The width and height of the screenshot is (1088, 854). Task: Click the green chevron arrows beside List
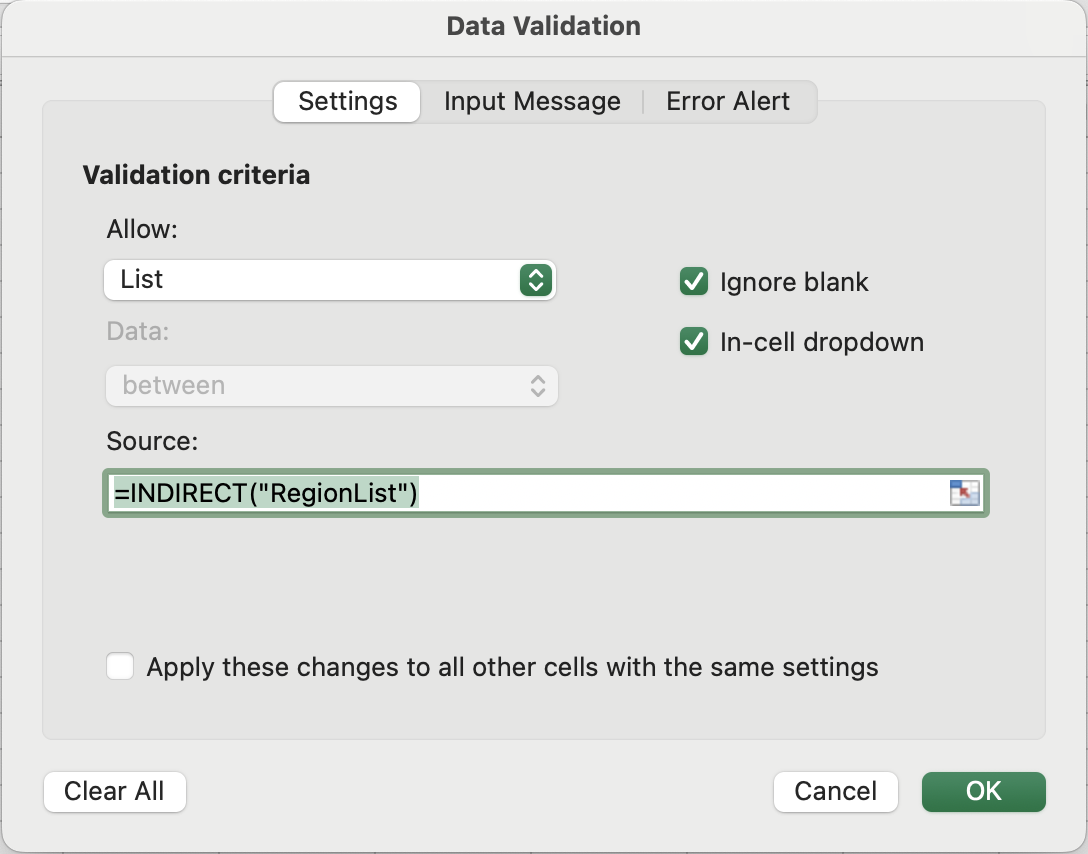click(536, 280)
